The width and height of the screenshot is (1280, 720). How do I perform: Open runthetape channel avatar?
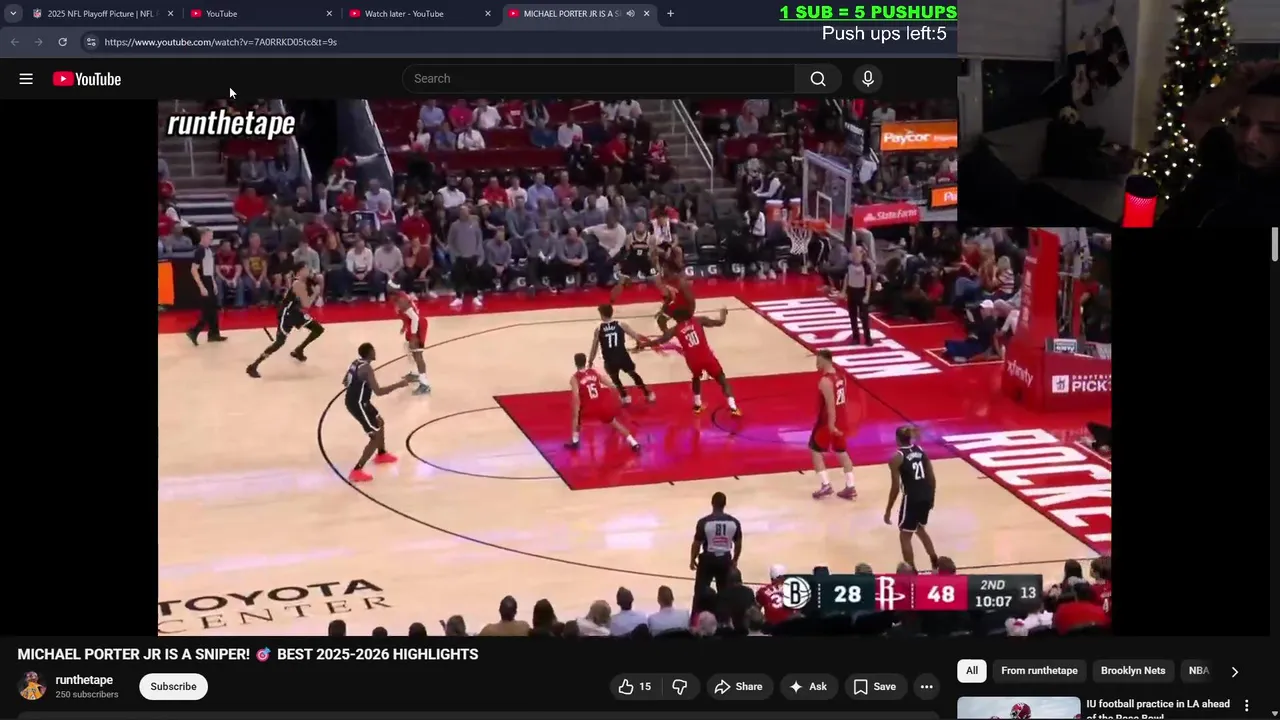click(x=32, y=686)
